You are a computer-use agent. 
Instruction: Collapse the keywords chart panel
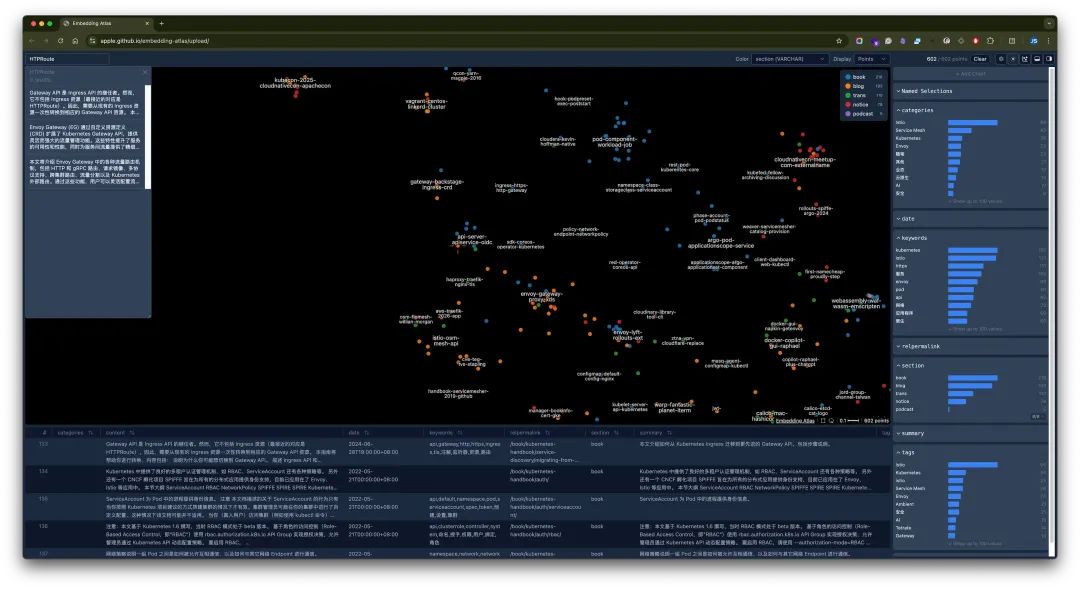pyautogui.click(x=911, y=238)
